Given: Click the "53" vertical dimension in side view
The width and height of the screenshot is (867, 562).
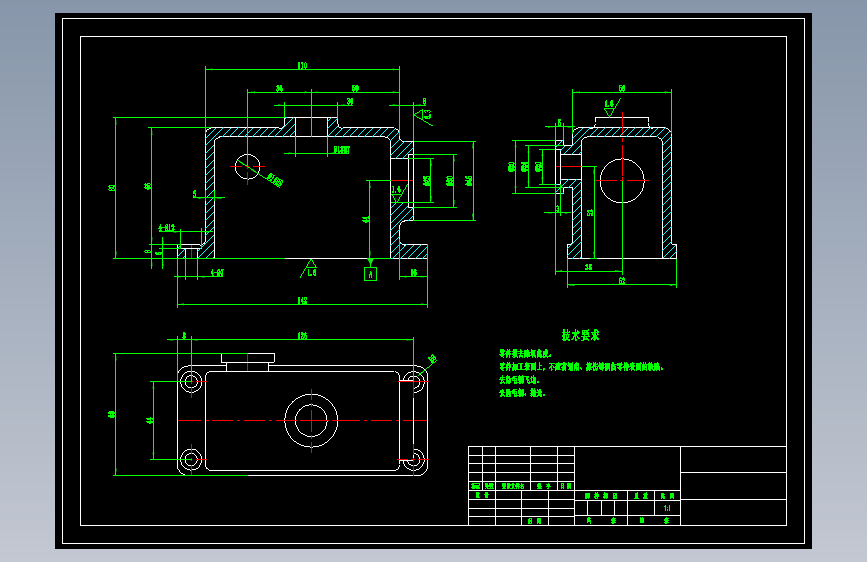Looking at the screenshot, I should coord(590,212).
